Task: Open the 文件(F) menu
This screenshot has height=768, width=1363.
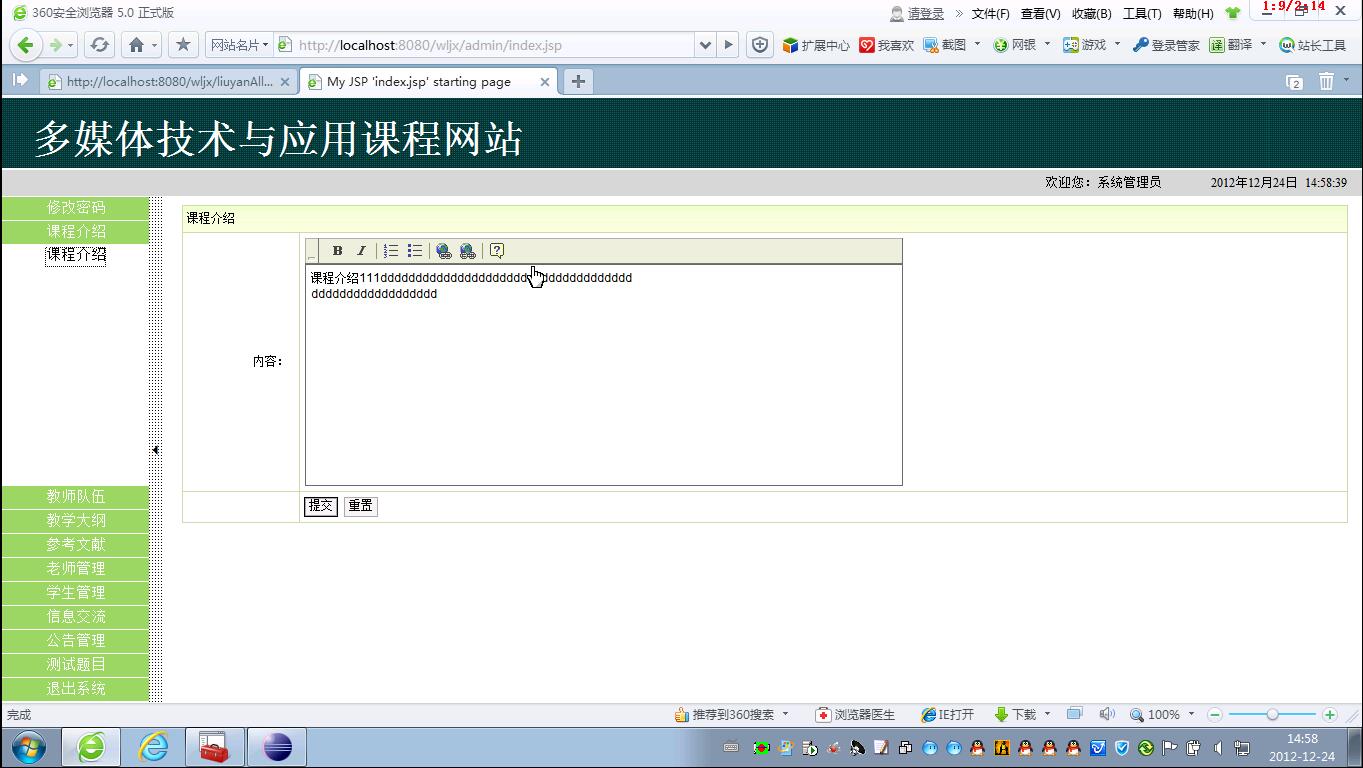Action: 990,14
